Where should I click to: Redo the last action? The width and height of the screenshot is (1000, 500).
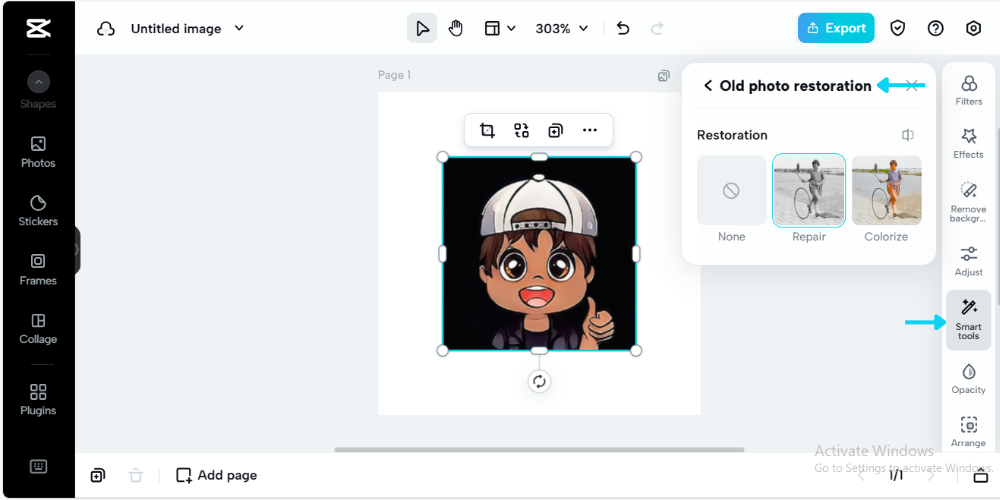[x=657, y=29]
